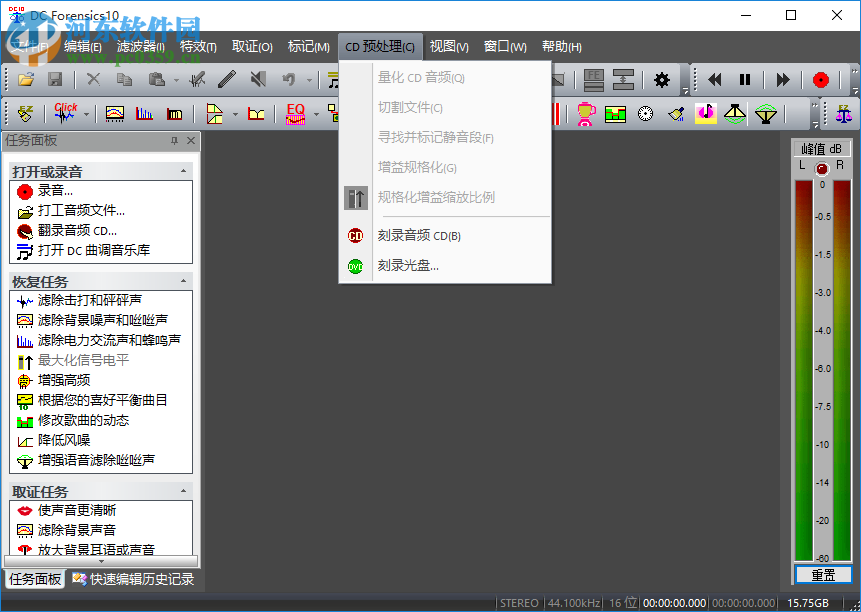This screenshot has width=861, height=612.
Task: Click the FE file conversion toolbar icon
Action: coord(594,80)
